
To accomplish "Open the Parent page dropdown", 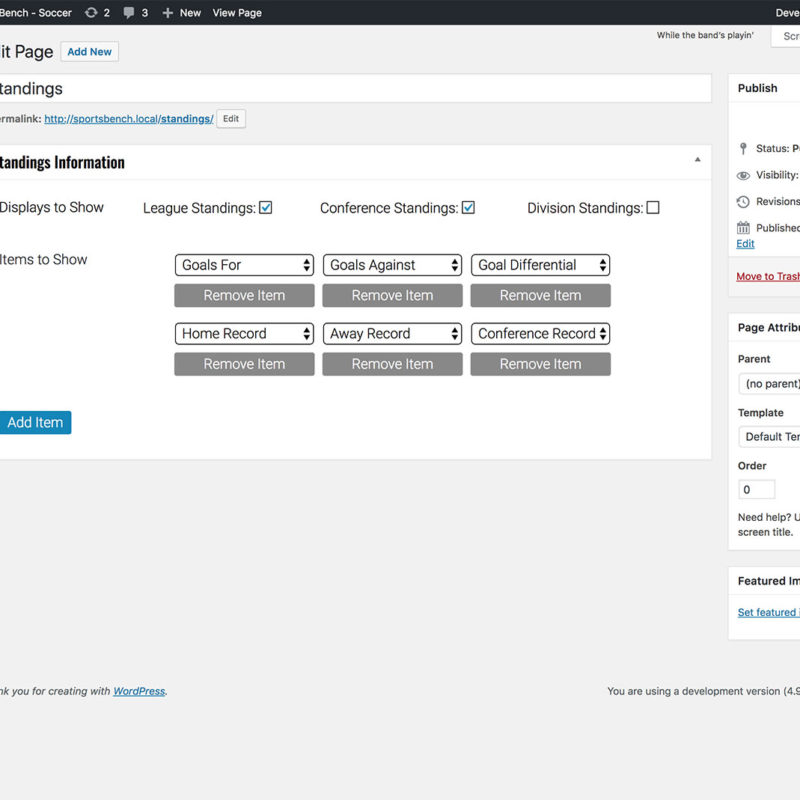I will [769, 384].
